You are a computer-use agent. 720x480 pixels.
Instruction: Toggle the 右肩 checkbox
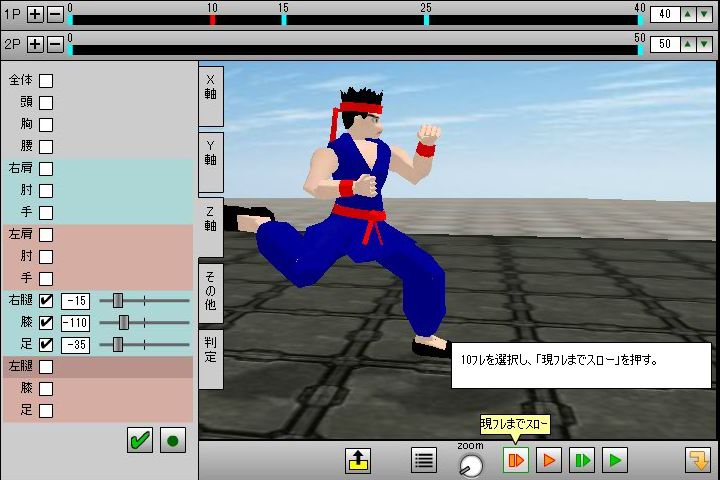pos(46,169)
